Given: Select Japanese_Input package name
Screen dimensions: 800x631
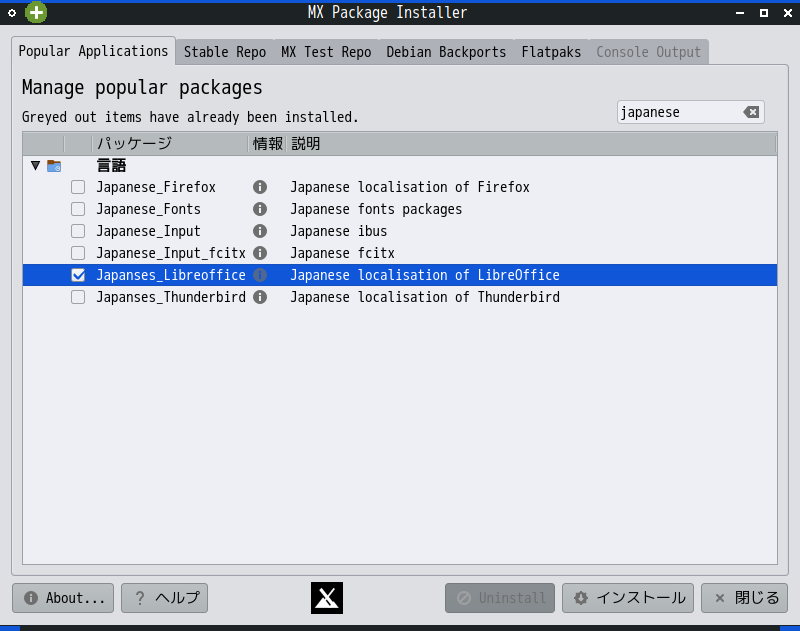Looking at the screenshot, I should (x=148, y=231).
